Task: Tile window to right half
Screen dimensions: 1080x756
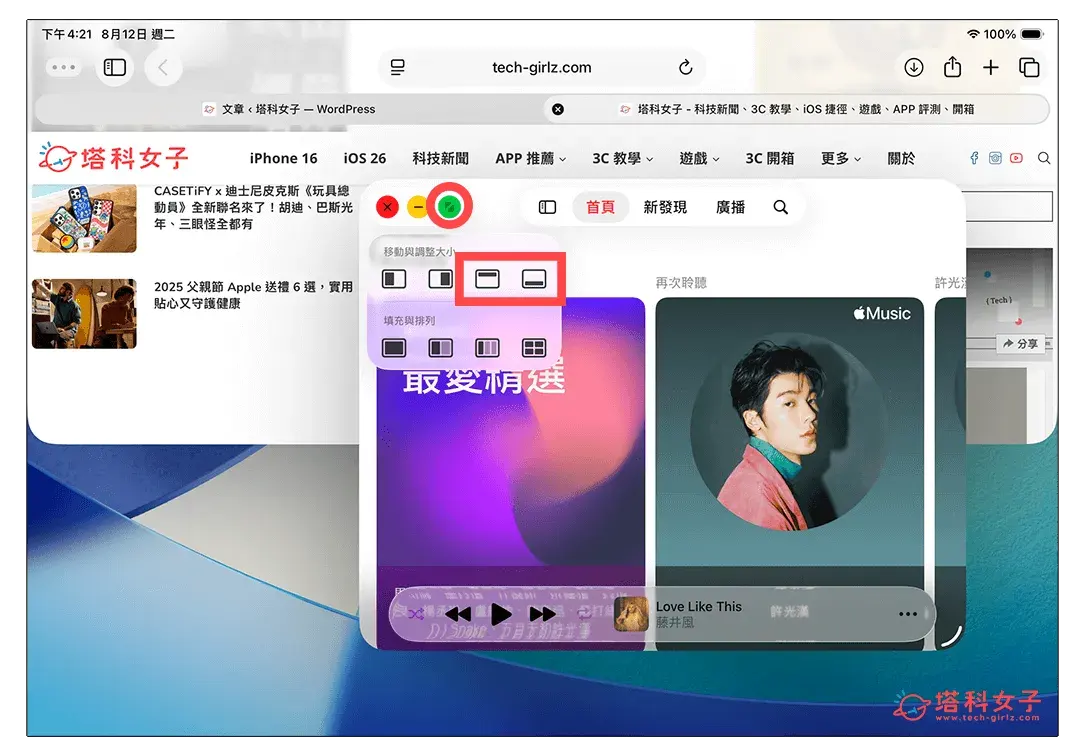Action: (440, 279)
